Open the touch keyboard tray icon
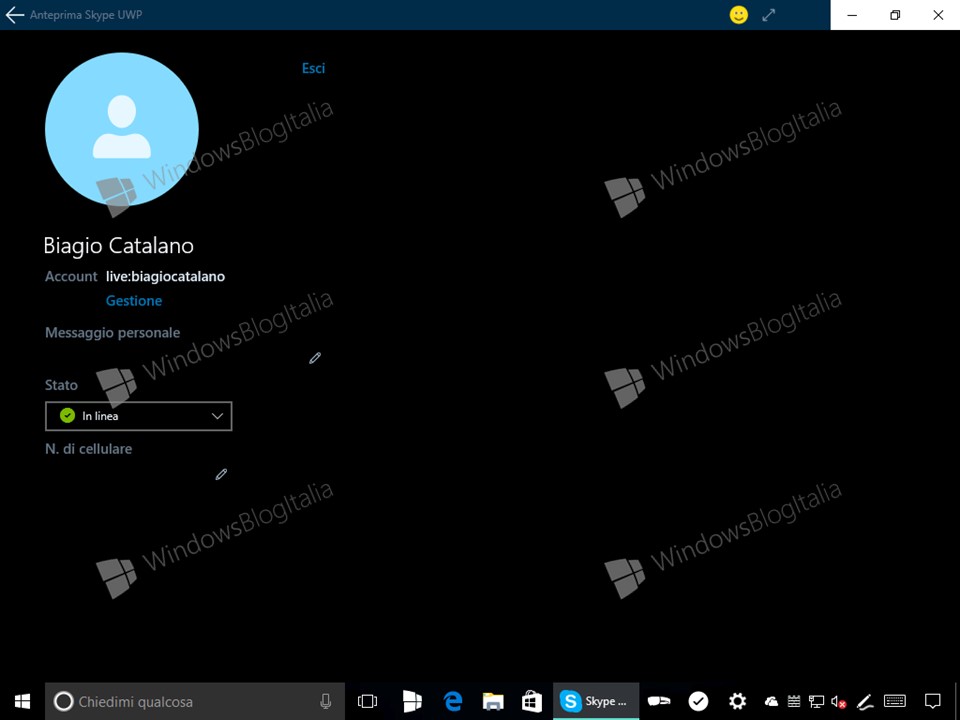This screenshot has height=720, width=960. click(x=895, y=701)
